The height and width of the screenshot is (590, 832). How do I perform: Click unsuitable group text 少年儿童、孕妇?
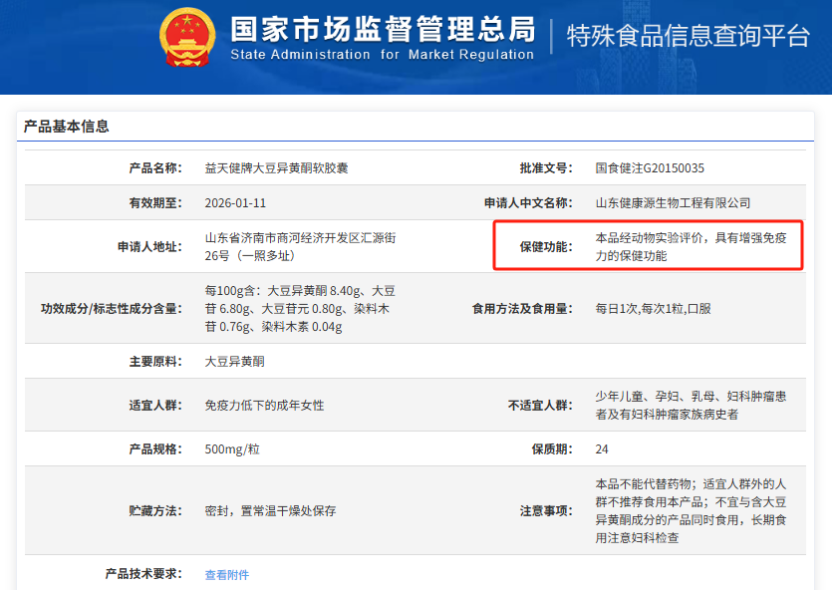point(690,405)
